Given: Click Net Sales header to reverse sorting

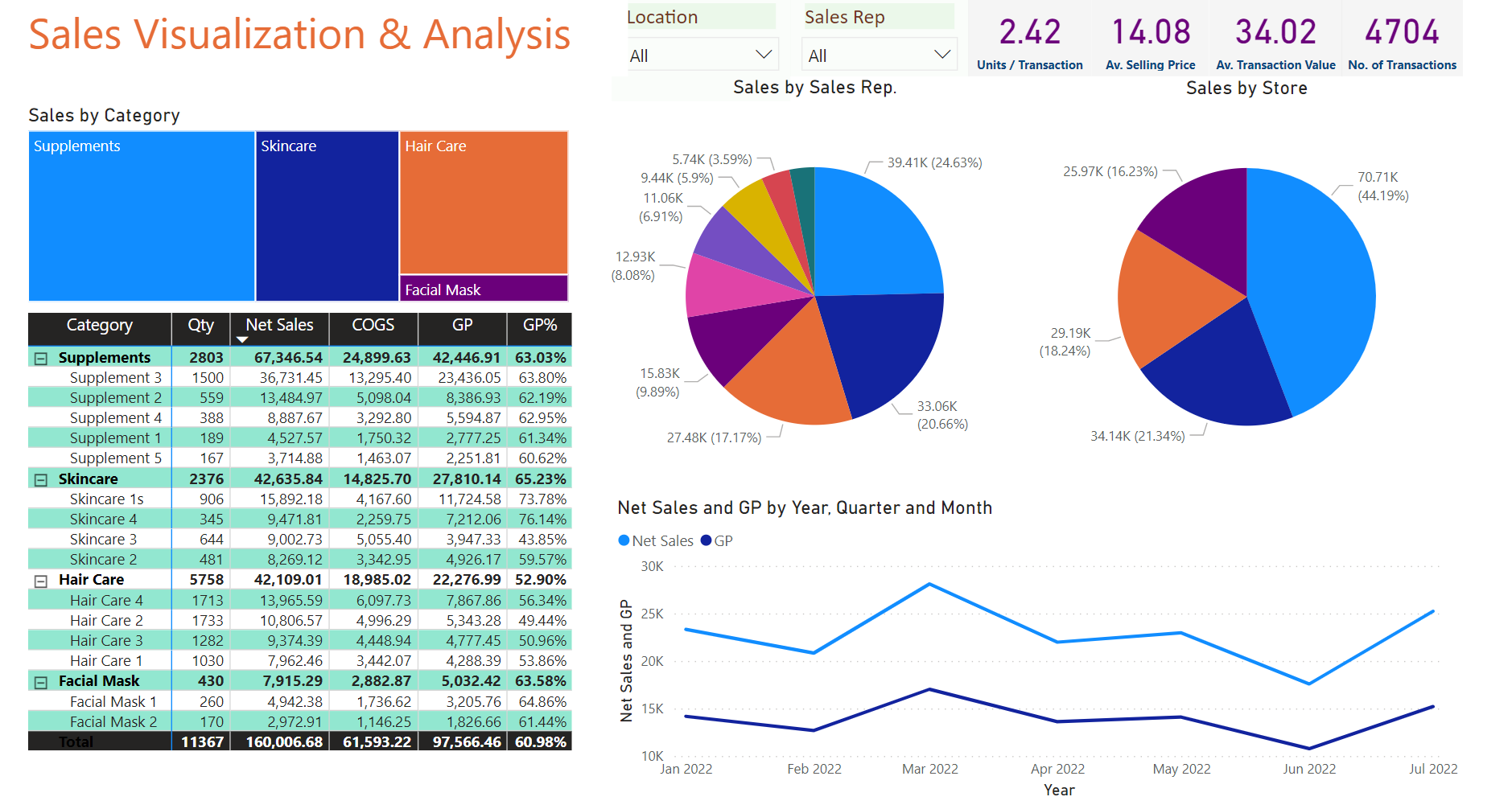Looking at the screenshot, I should point(279,325).
